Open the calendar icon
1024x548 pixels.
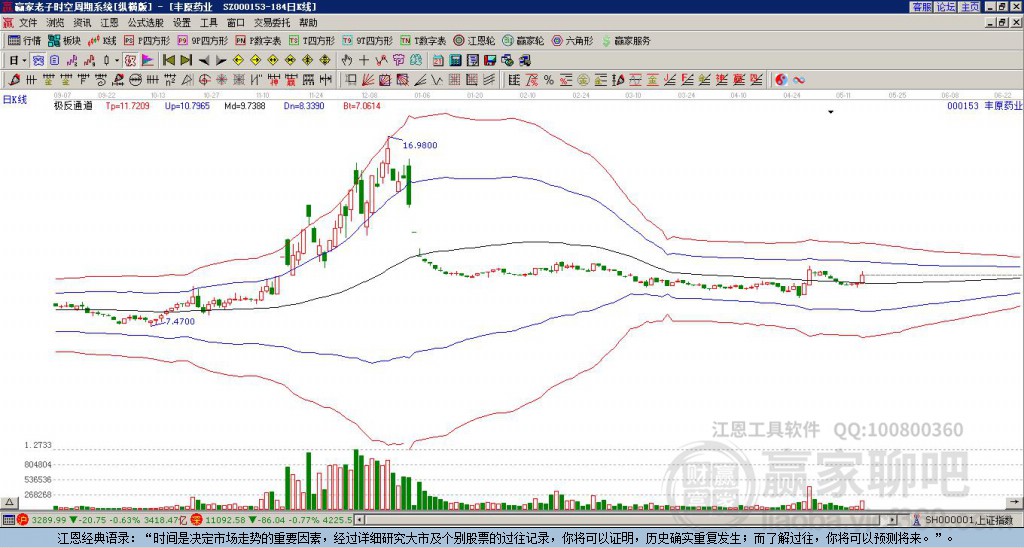click(x=438, y=61)
